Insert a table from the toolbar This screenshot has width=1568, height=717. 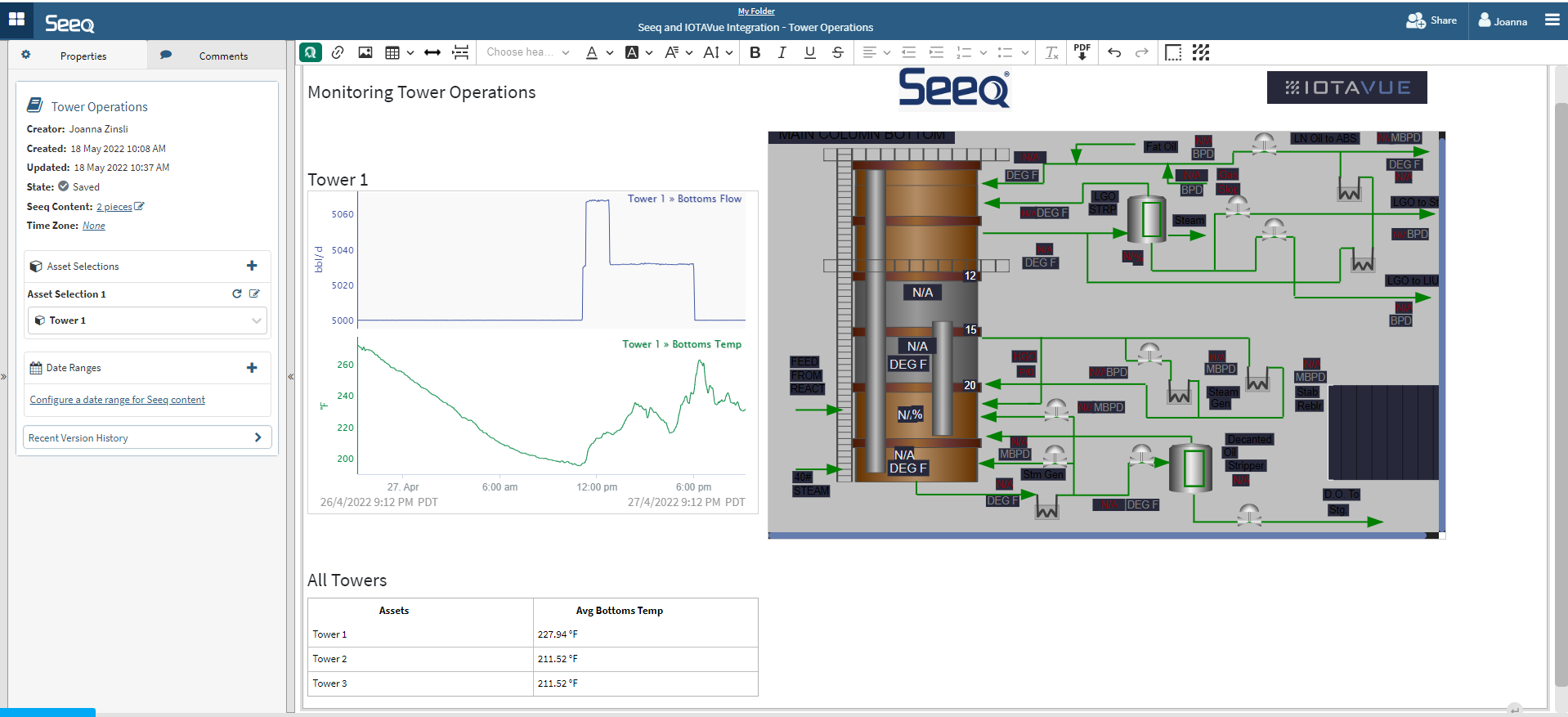tap(392, 52)
